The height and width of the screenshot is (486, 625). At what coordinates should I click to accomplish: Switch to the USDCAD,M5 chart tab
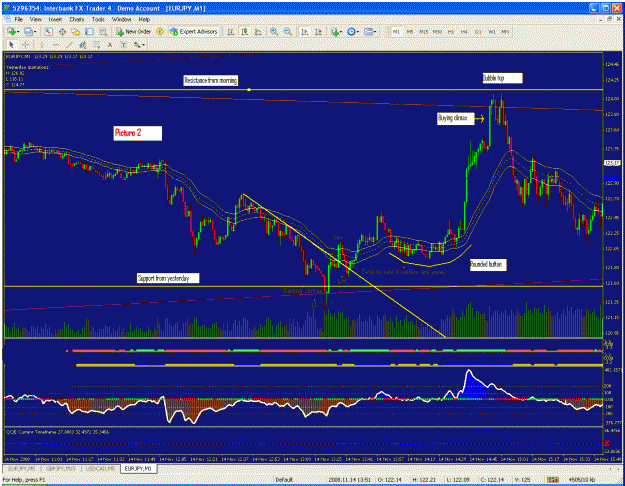click(x=101, y=469)
